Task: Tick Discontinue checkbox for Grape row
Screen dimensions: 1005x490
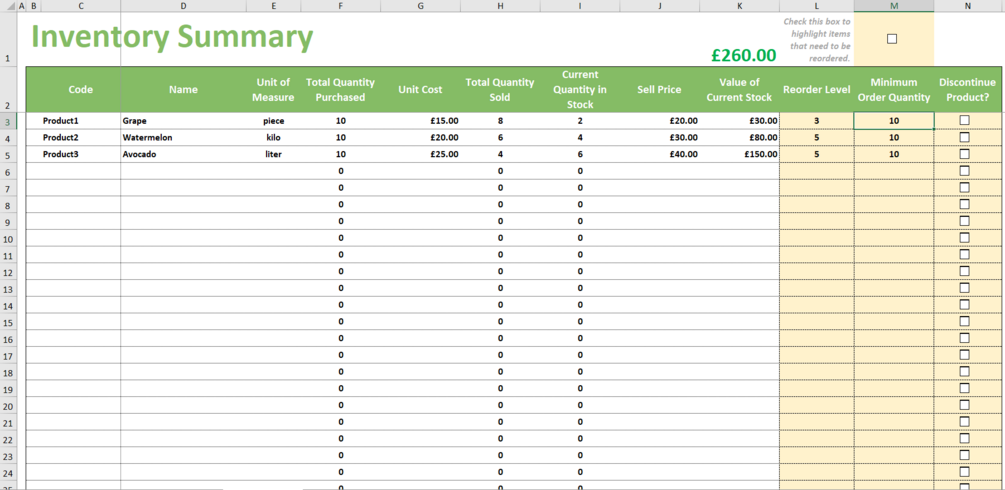Action: tap(964, 120)
